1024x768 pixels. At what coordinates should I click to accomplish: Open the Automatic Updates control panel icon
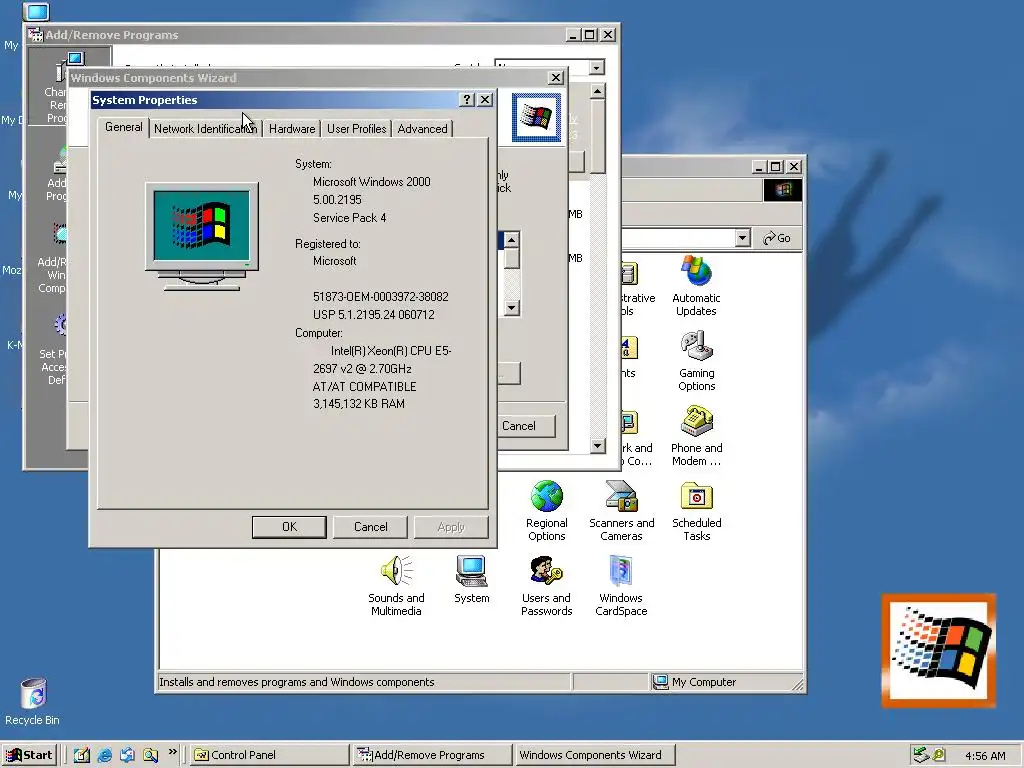[x=696, y=286]
